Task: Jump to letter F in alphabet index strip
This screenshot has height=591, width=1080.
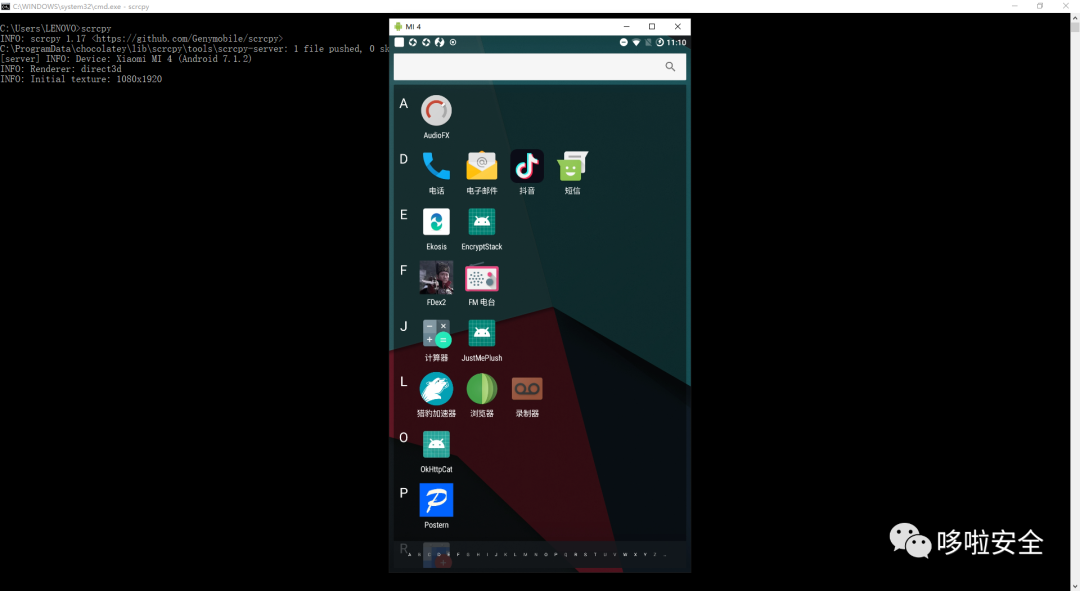Action: (x=459, y=554)
